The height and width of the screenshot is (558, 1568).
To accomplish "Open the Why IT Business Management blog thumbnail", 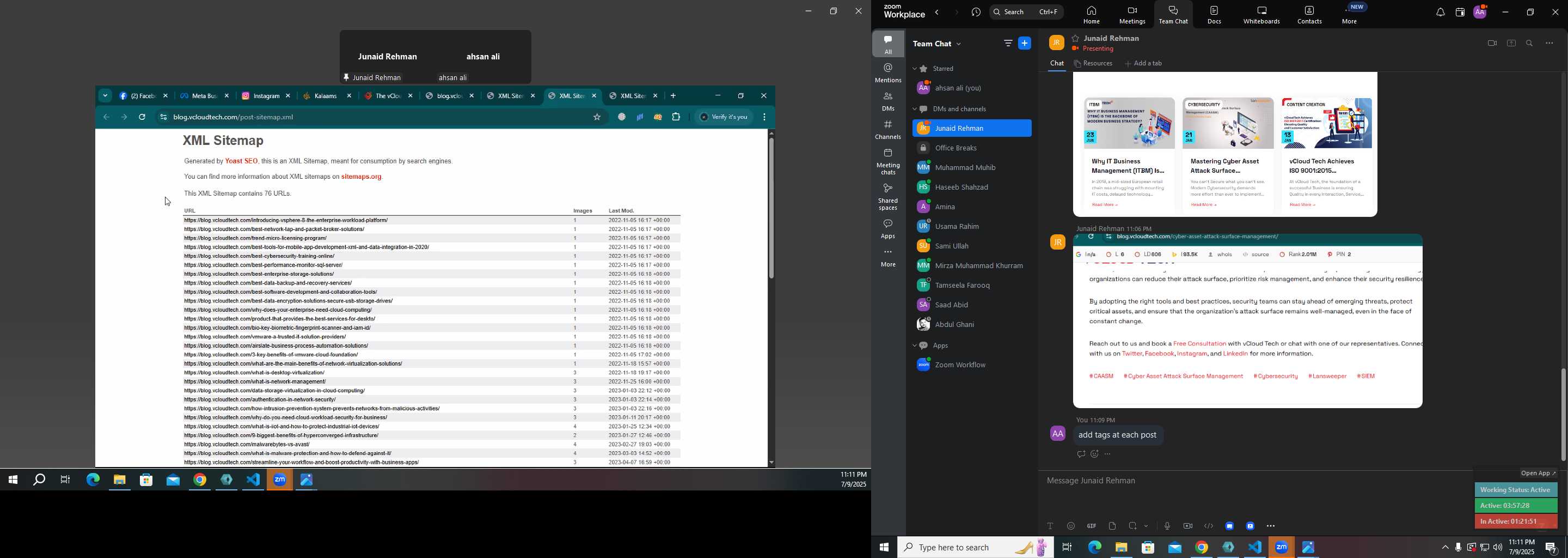I will pos(1129,124).
